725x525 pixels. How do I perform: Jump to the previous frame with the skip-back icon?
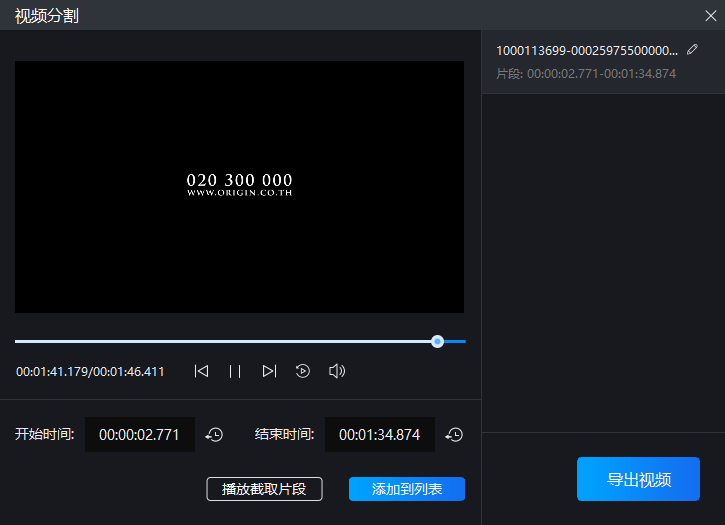tap(201, 371)
